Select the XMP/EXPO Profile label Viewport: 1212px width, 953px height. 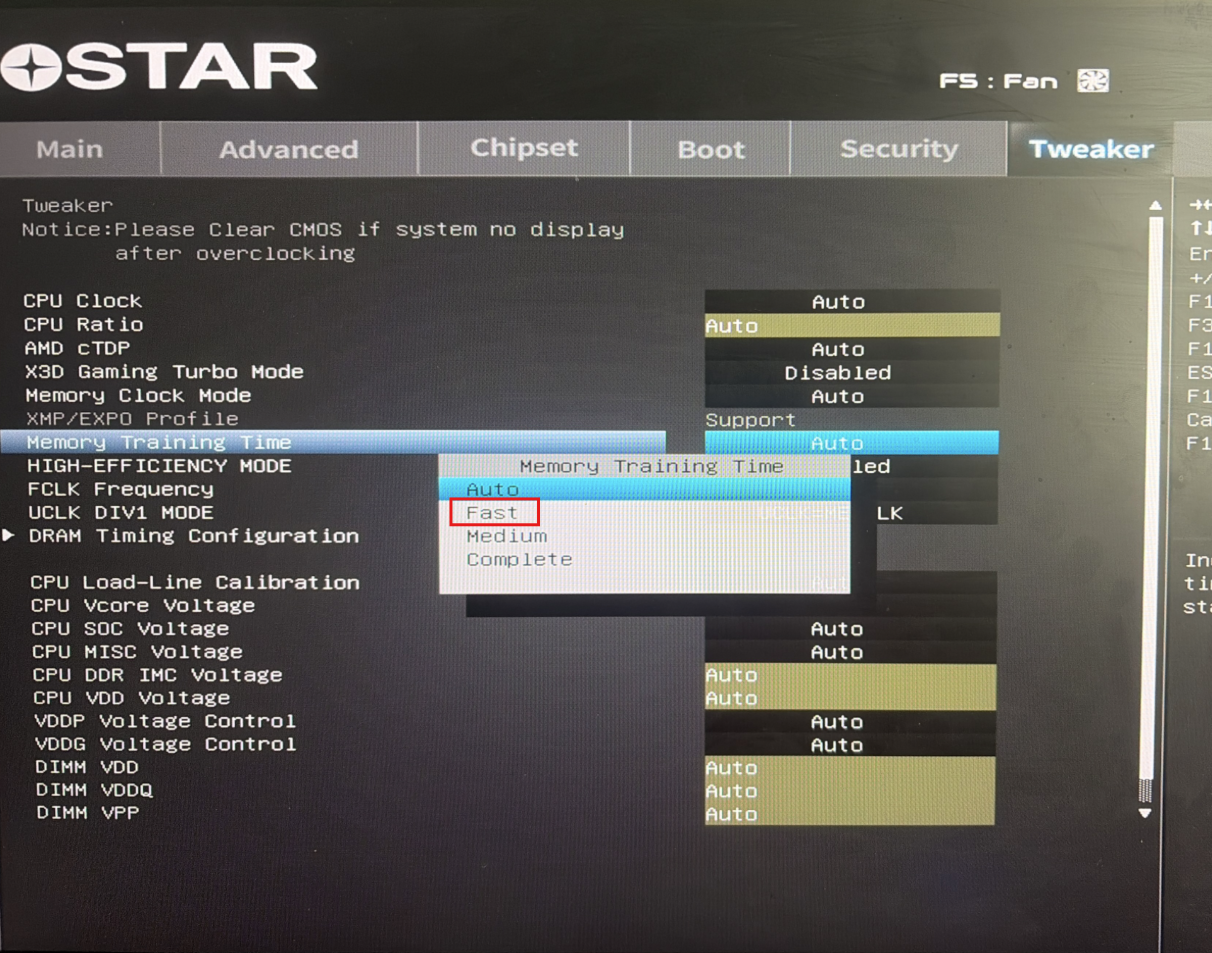(x=132, y=418)
